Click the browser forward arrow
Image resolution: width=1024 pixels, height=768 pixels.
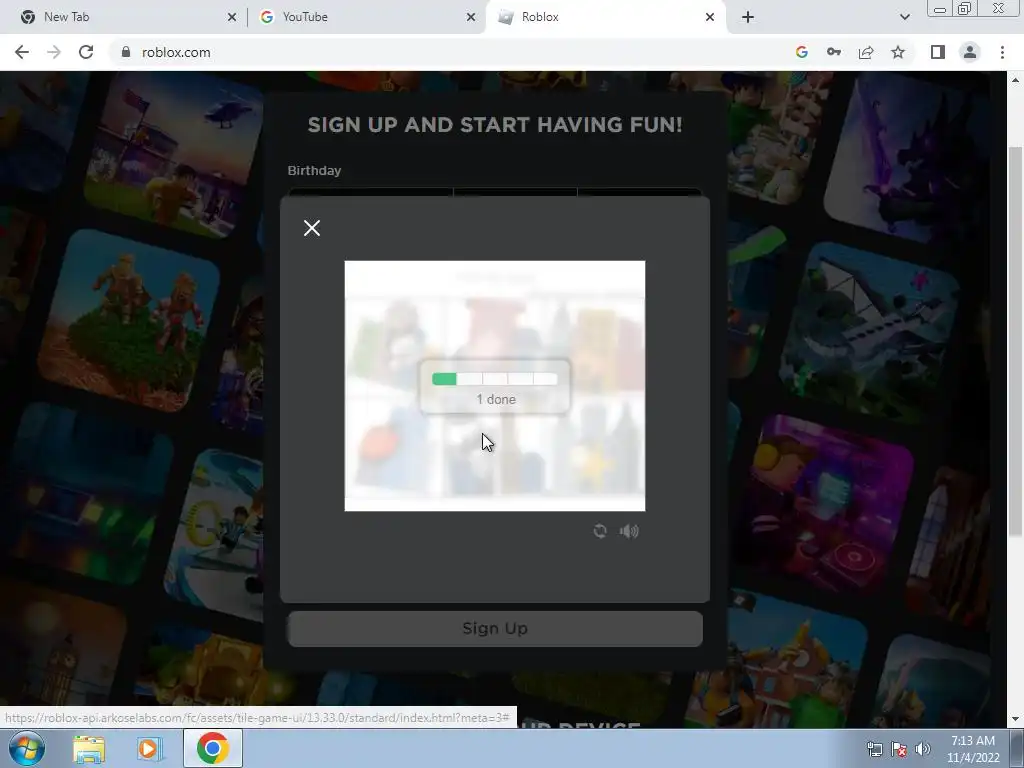click(54, 52)
